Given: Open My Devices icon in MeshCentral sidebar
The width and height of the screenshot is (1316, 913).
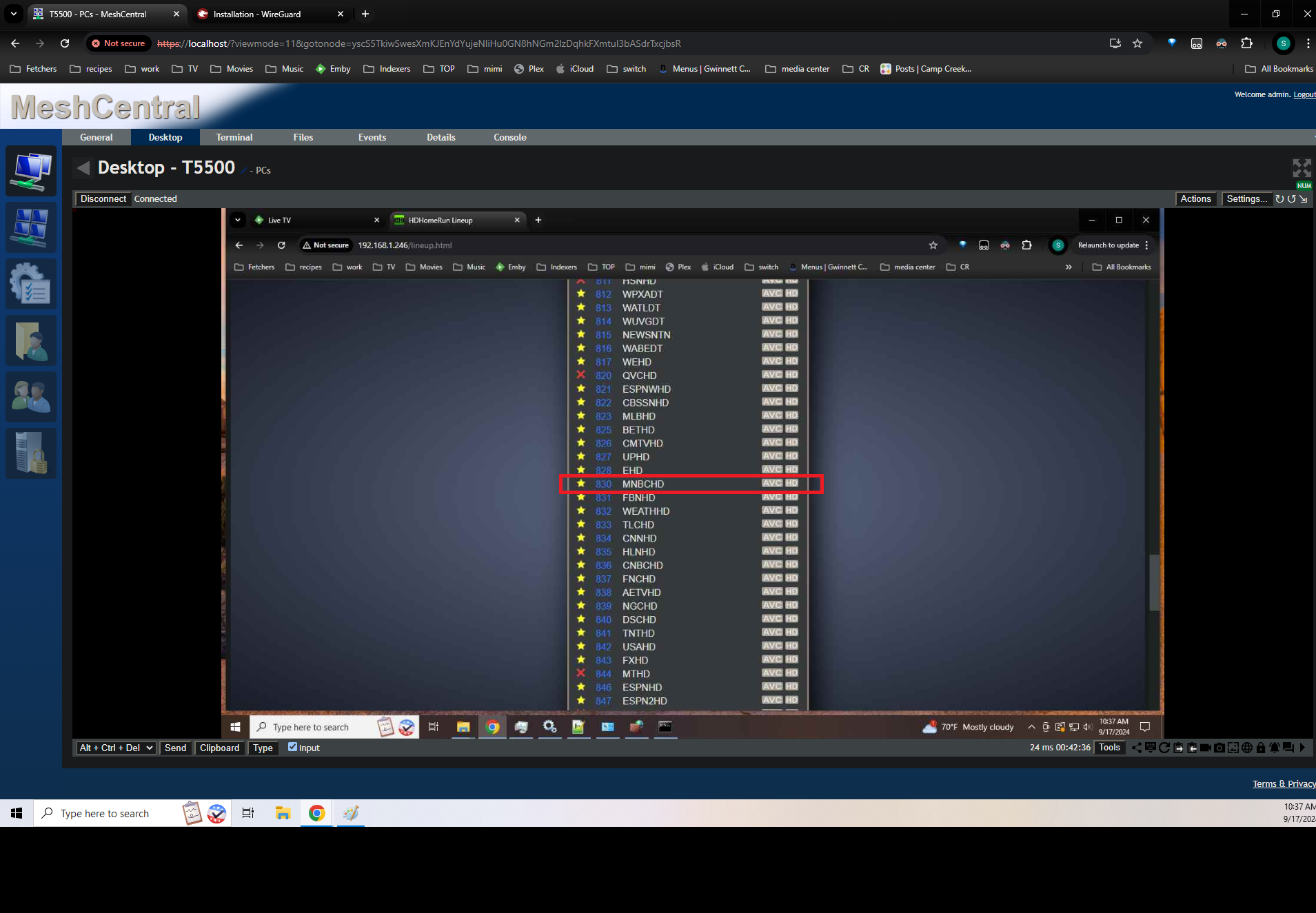Looking at the screenshot, I should 31,171.
